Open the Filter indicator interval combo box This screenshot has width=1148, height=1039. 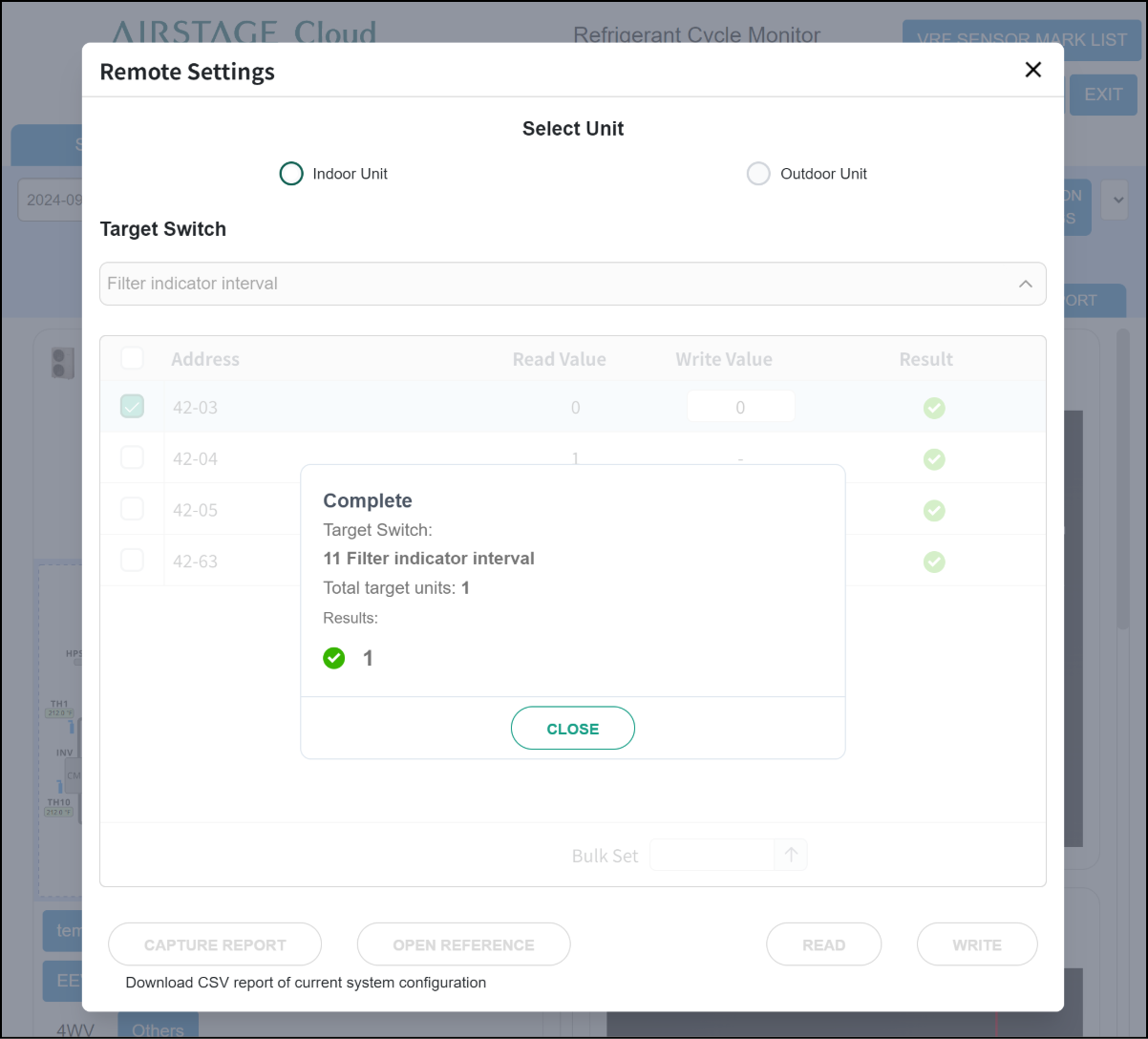554,284
